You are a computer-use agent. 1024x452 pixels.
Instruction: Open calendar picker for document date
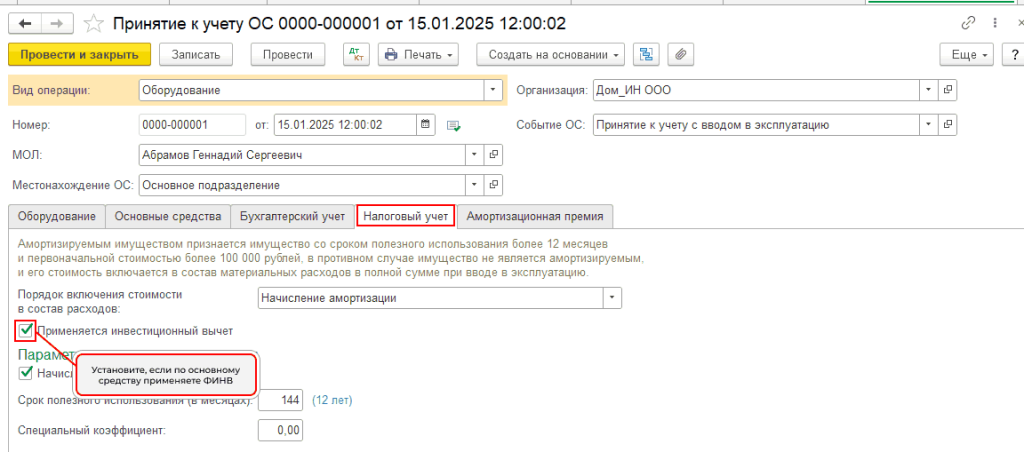coord(425,124)
